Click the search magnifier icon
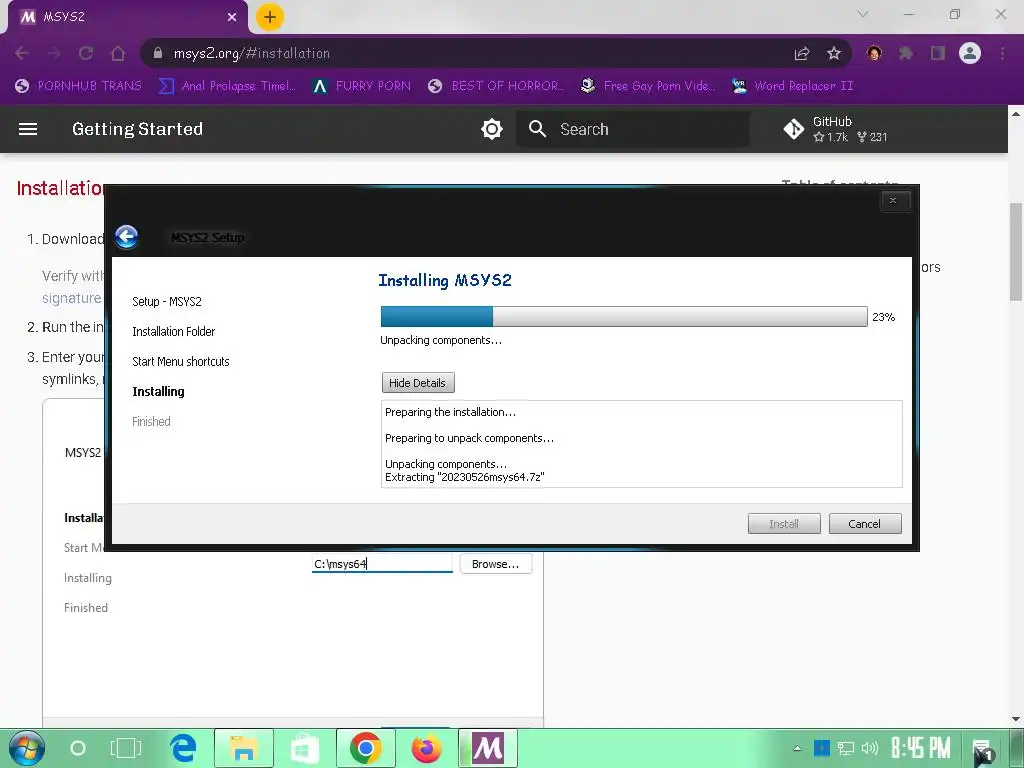 [537, 129]
